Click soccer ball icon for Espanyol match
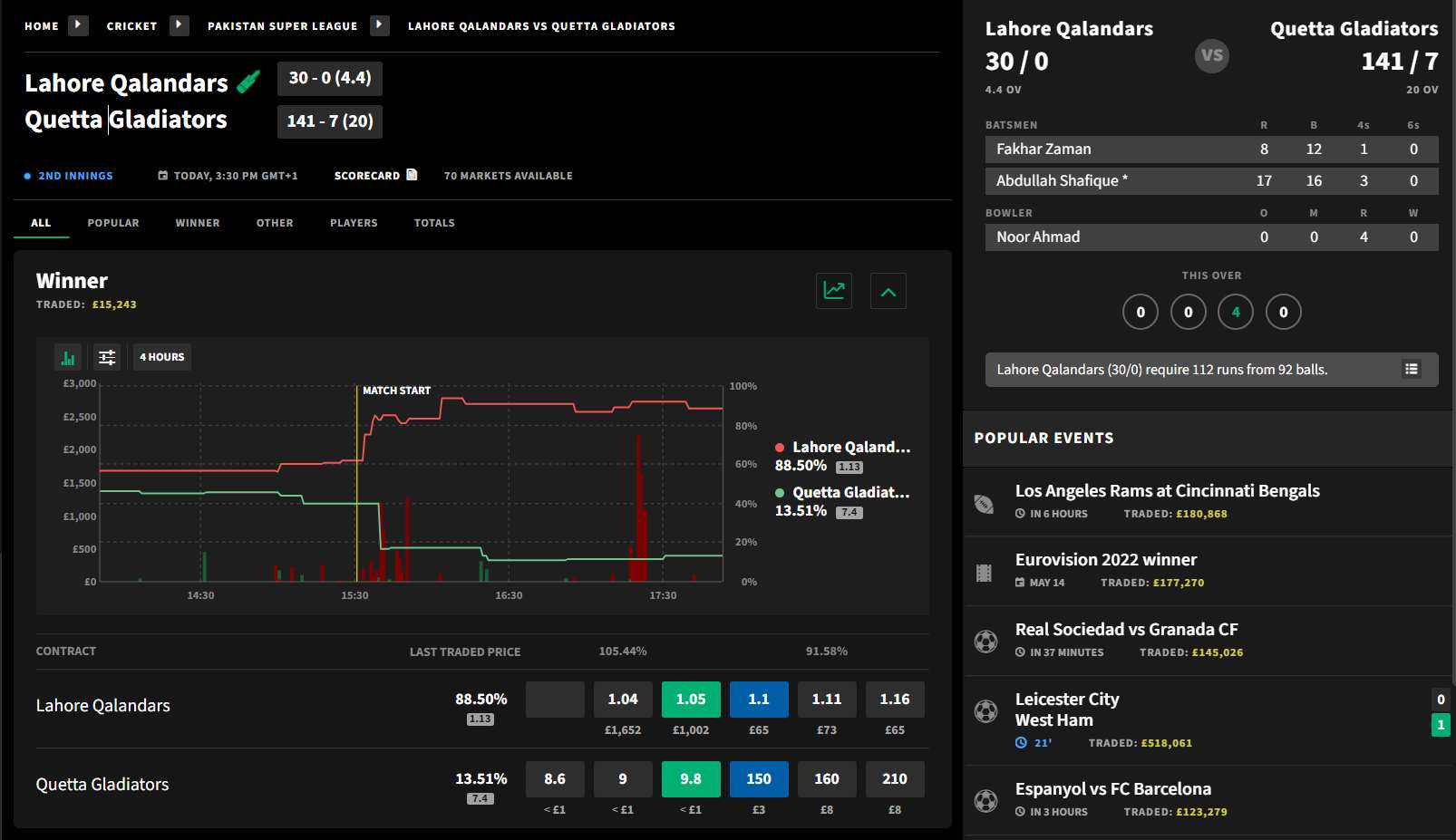 click(x=985, y=801)
